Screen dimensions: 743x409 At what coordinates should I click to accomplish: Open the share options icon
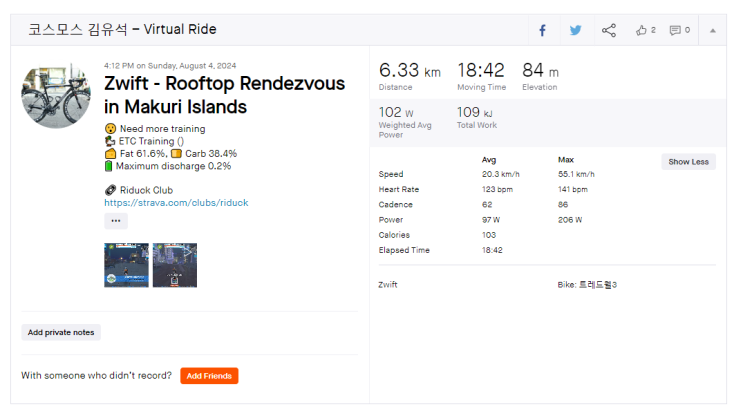tap(609, 30)
